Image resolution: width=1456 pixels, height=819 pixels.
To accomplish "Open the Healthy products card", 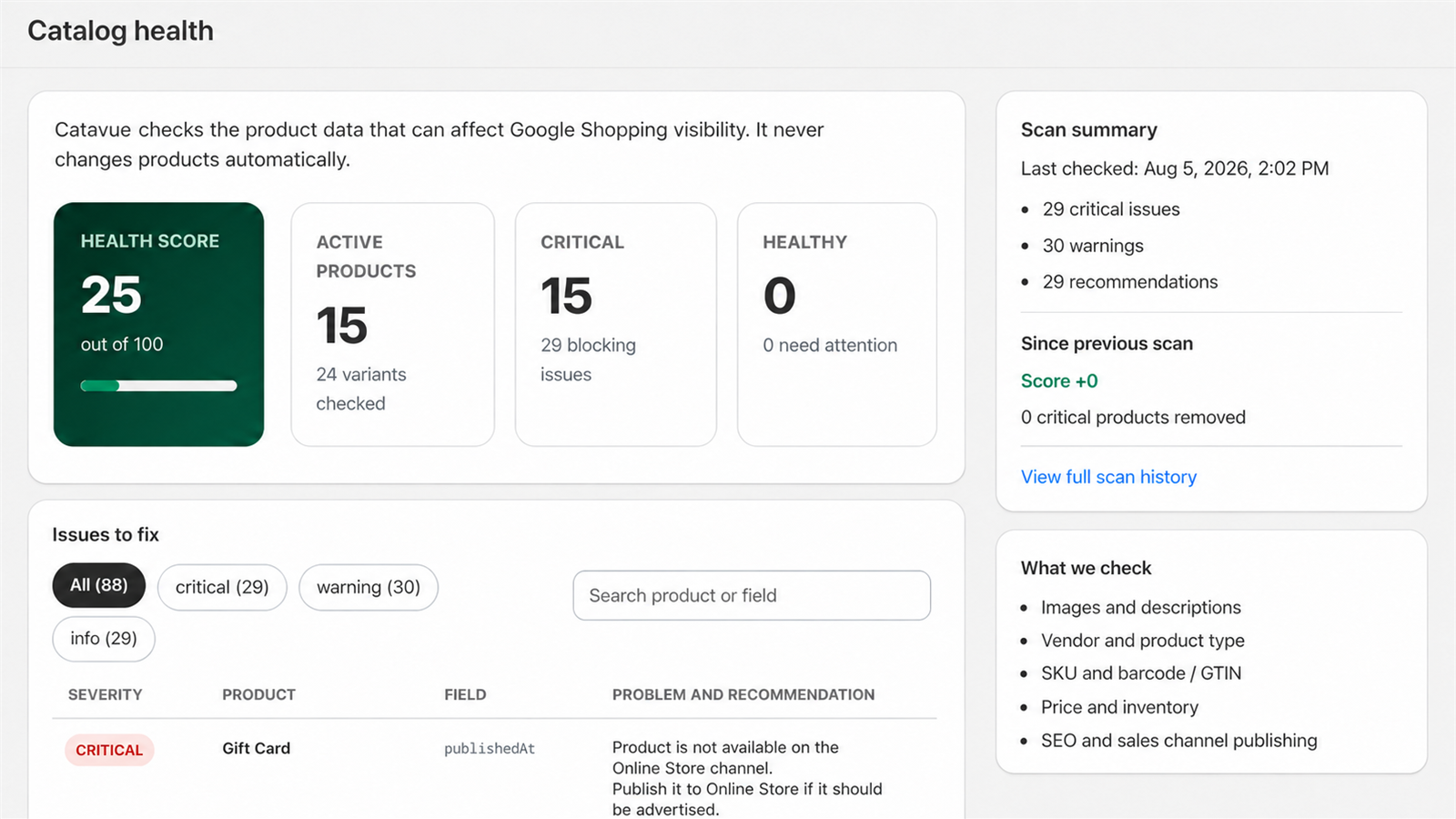I will [x=837, y=324].
